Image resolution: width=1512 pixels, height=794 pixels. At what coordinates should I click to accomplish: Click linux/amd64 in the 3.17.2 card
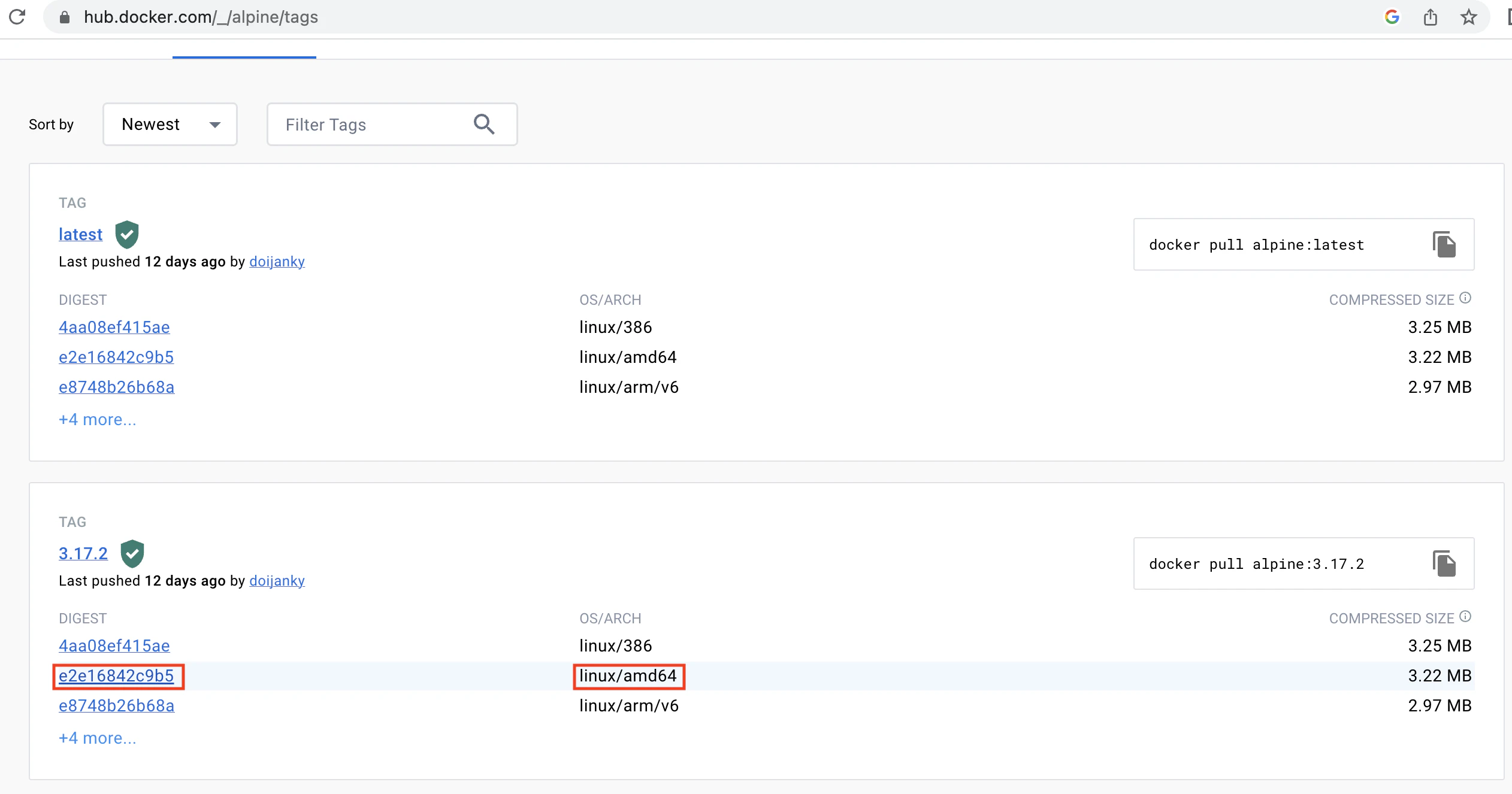coord(628,676)
